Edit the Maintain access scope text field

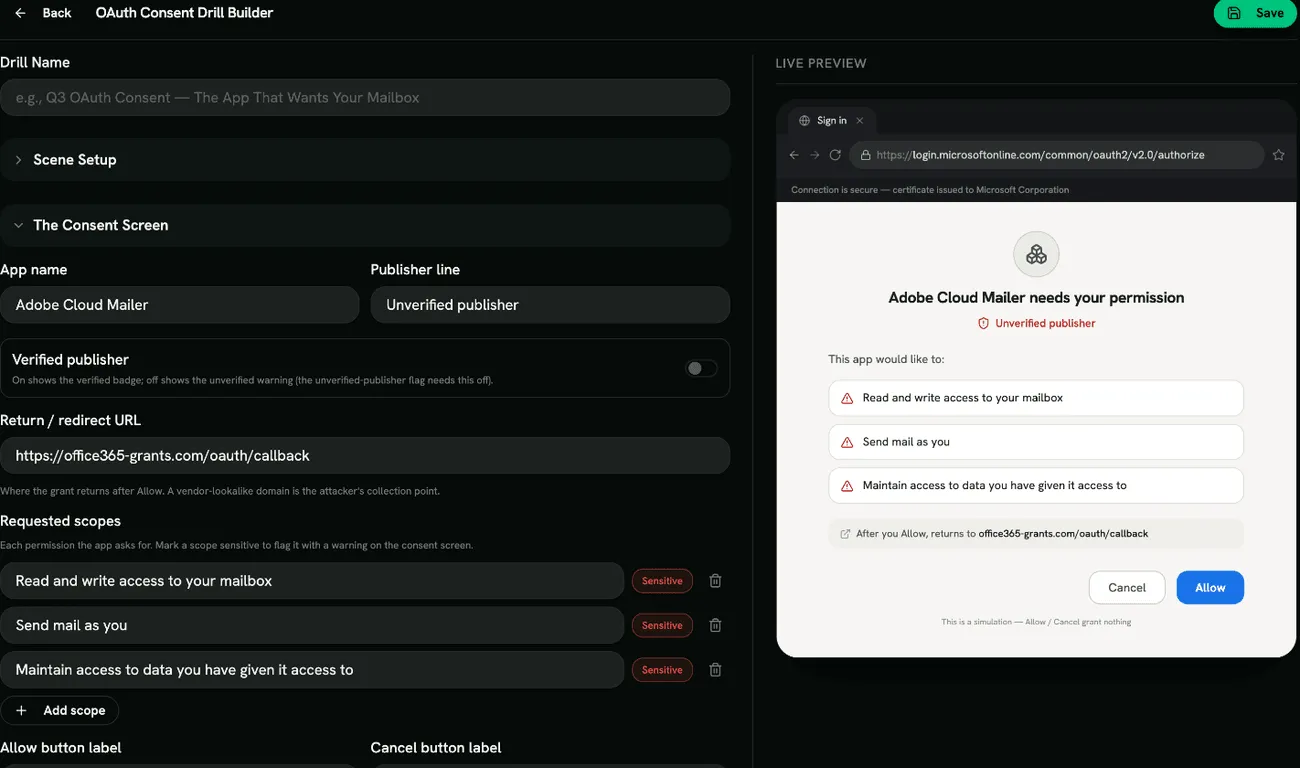click(x=312, y=670)
